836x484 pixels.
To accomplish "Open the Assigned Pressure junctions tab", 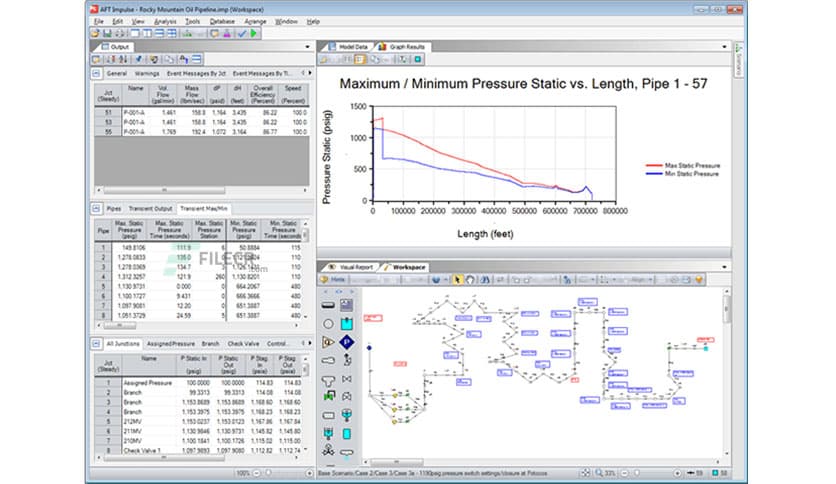I will (x=171, y=344).
